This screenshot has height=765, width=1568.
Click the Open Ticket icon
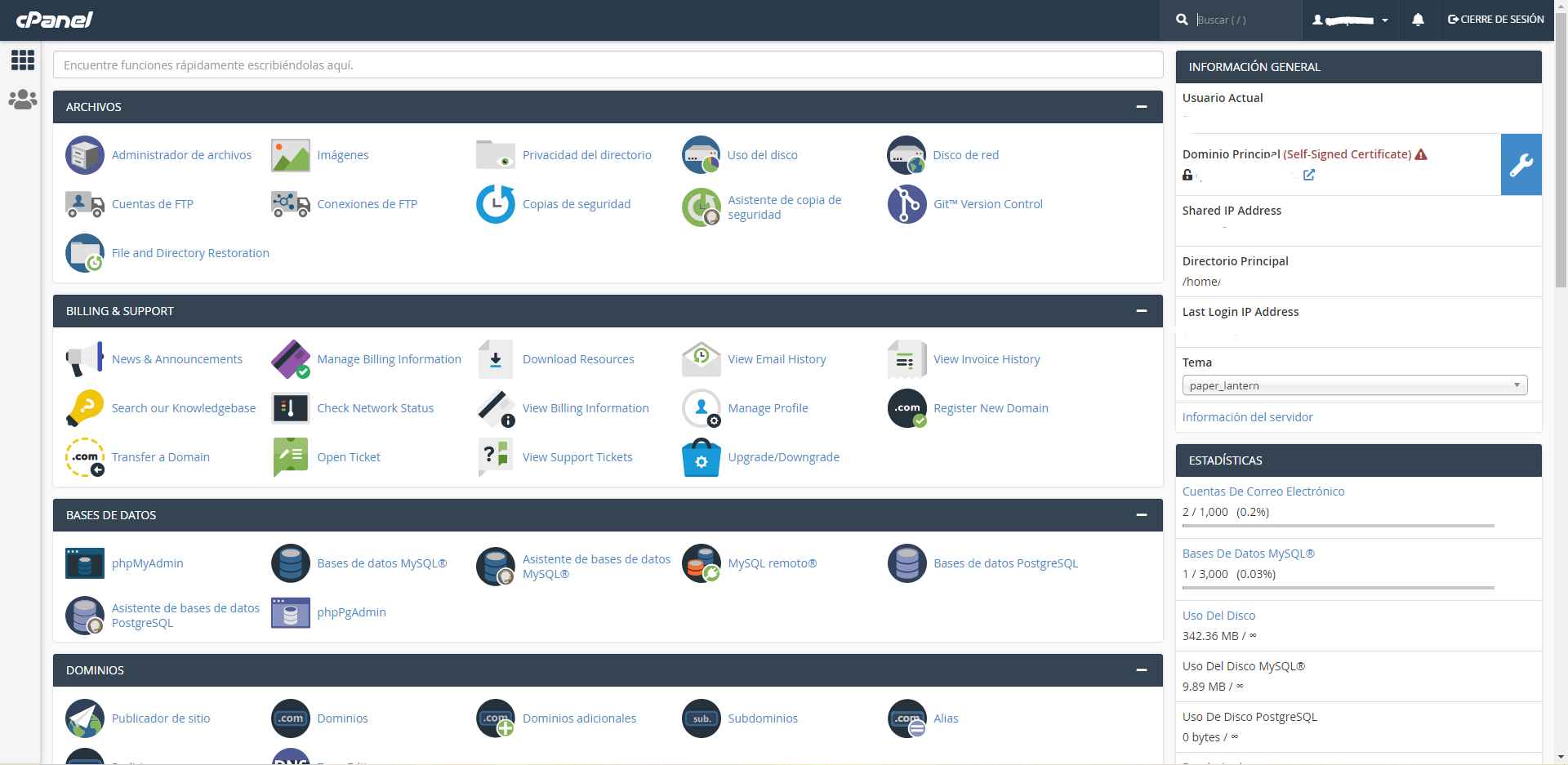pos(291,457)
